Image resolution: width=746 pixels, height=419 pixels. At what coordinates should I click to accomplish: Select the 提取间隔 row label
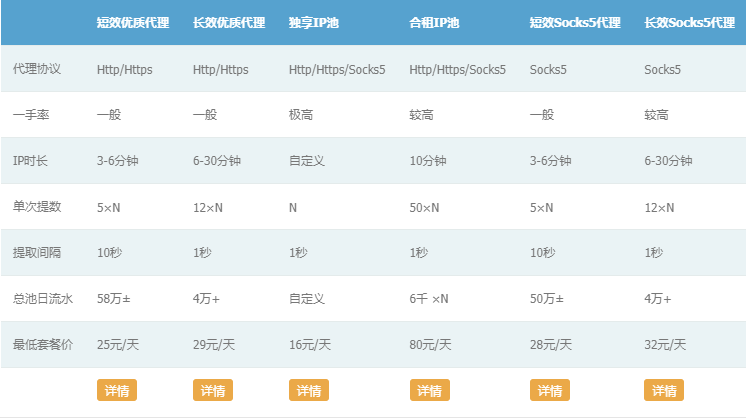[37, 253]
